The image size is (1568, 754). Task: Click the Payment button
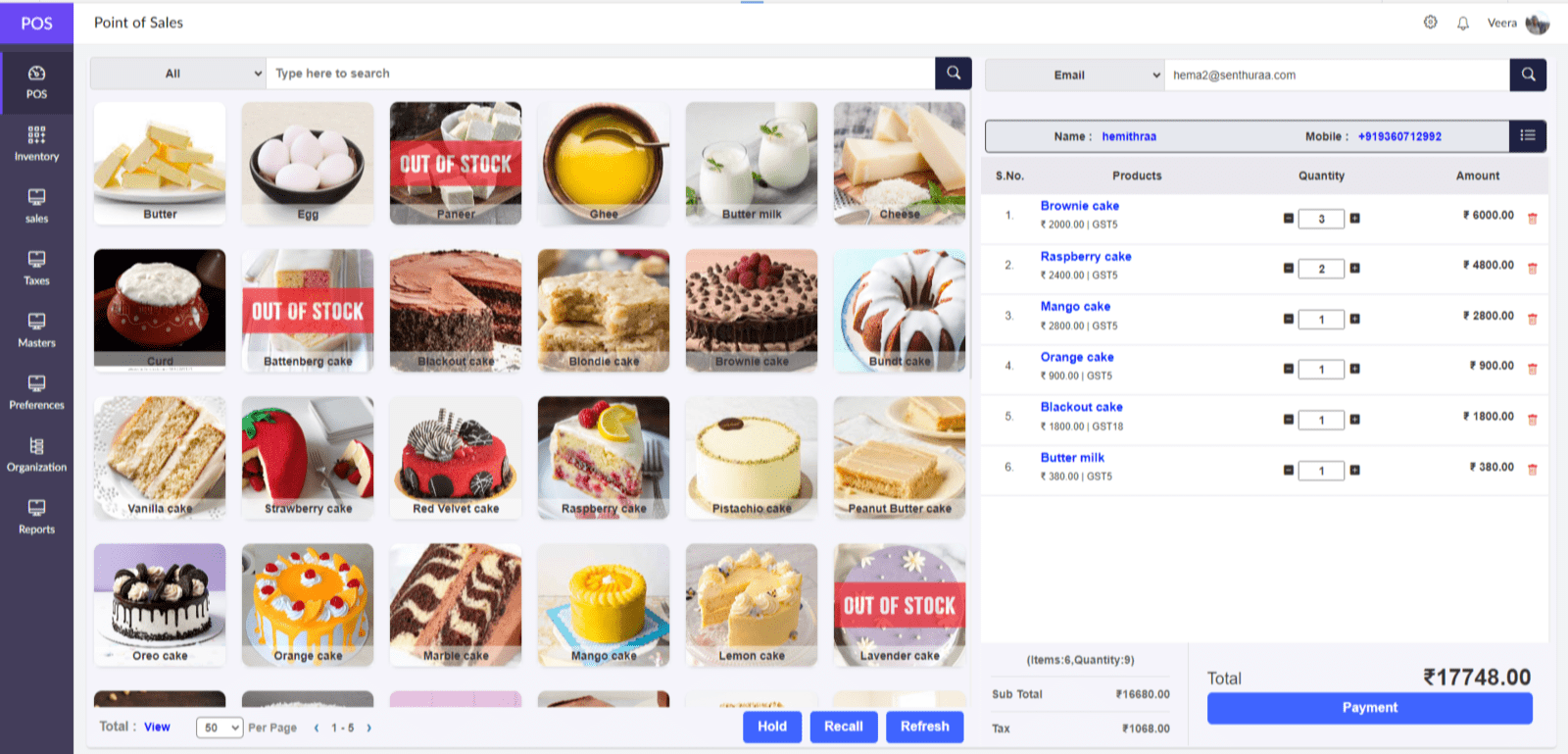[x=1370, y=708]
